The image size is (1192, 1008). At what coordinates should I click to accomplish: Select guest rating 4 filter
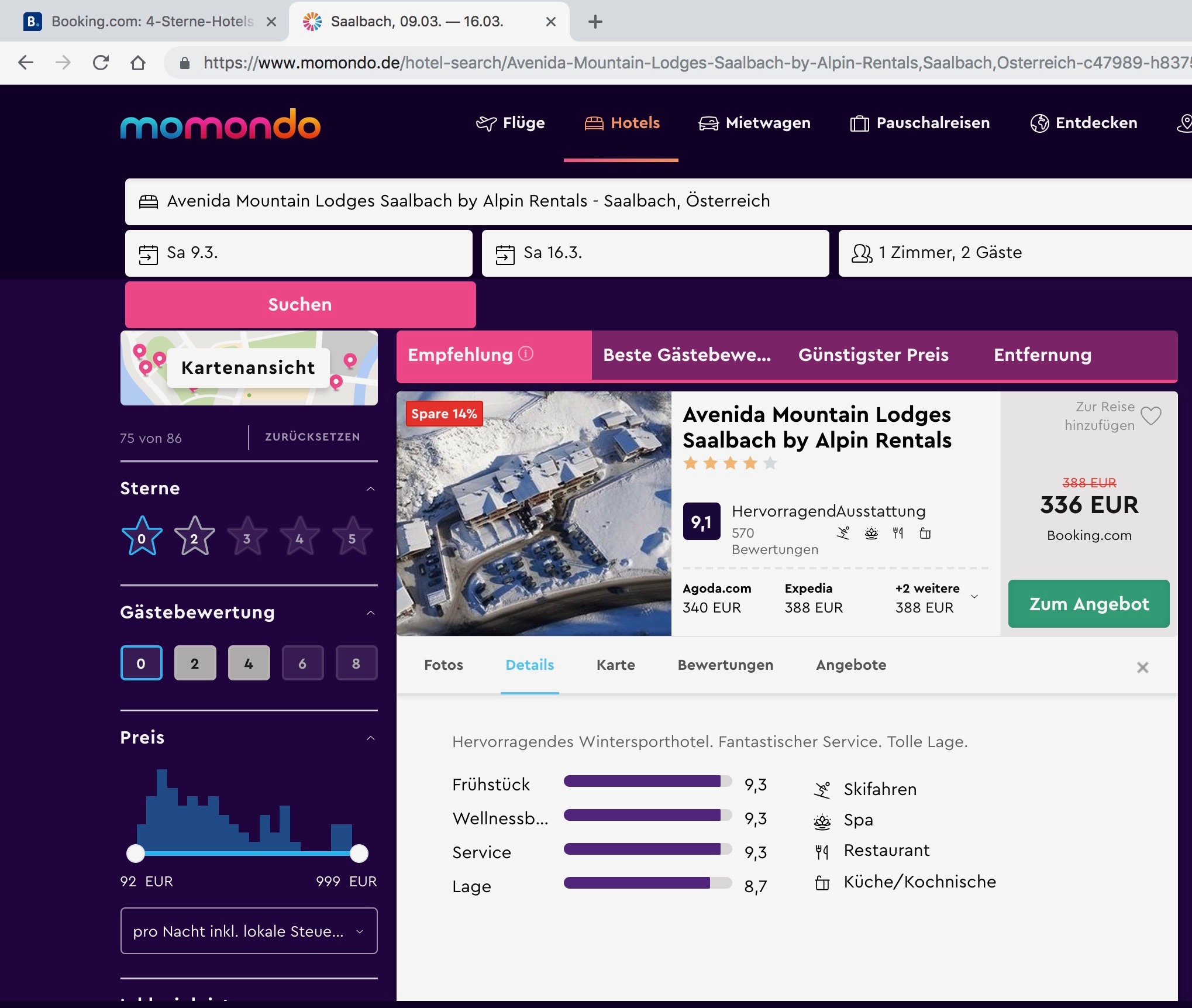click(249, 663)
